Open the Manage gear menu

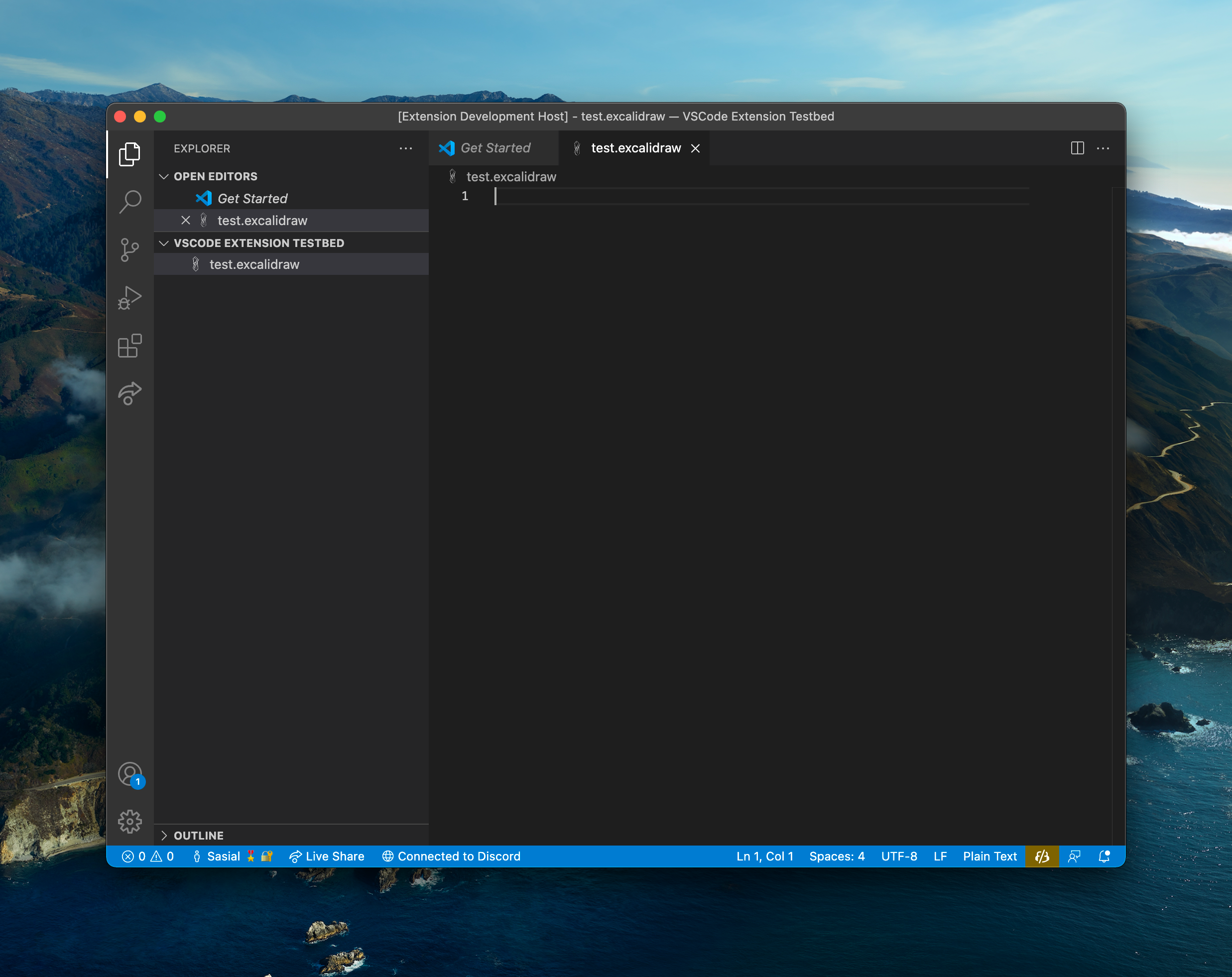tap(129, 822)
